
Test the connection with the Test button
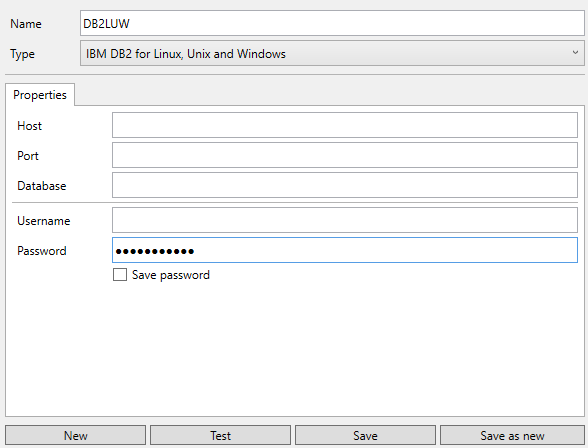click(x=220, y=435)
